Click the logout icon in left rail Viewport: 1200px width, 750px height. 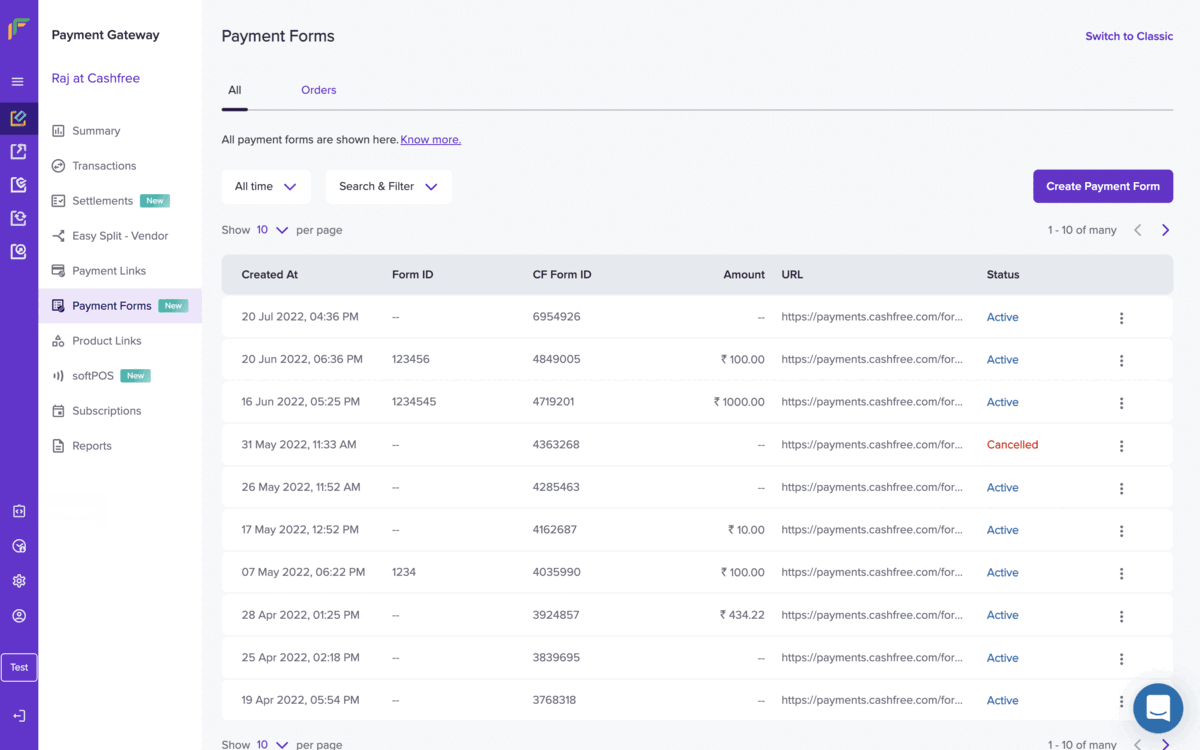point(18,716)
